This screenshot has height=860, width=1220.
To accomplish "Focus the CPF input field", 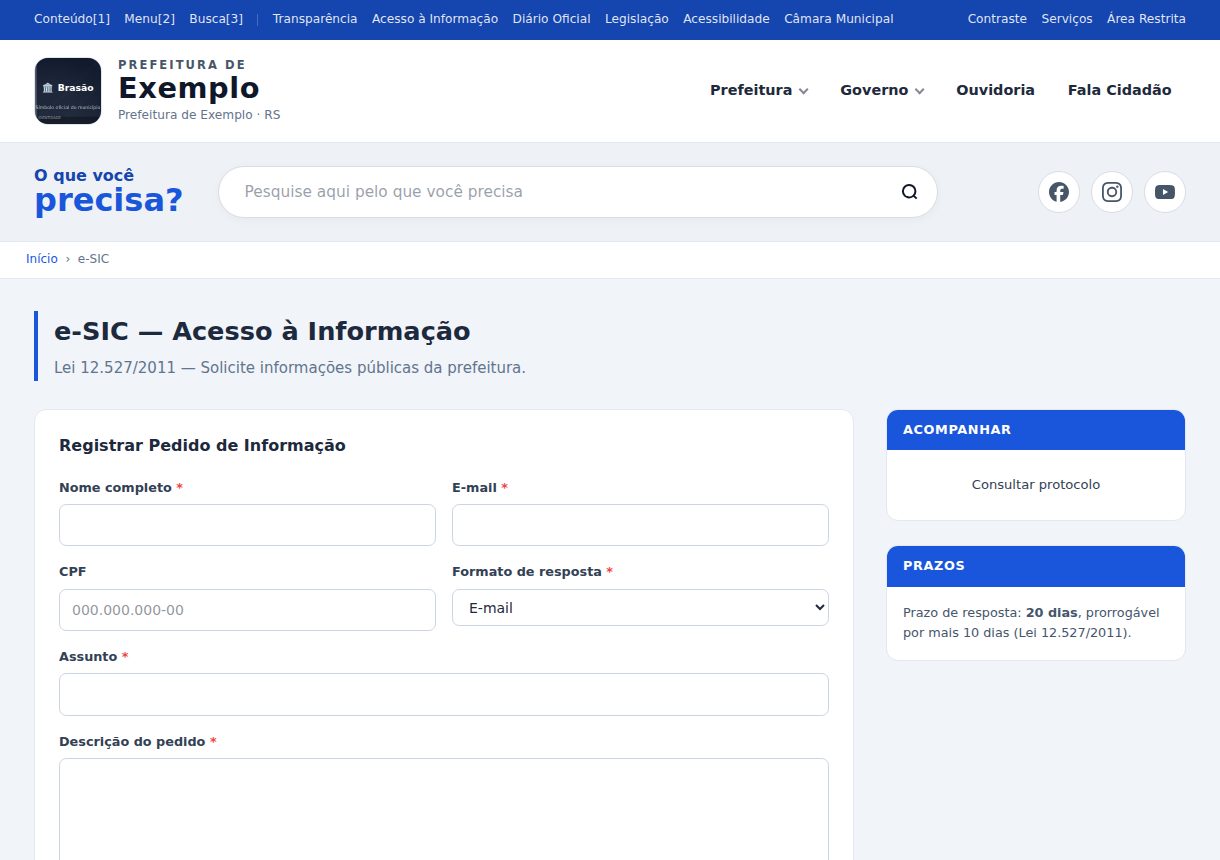I will (247, 610).
